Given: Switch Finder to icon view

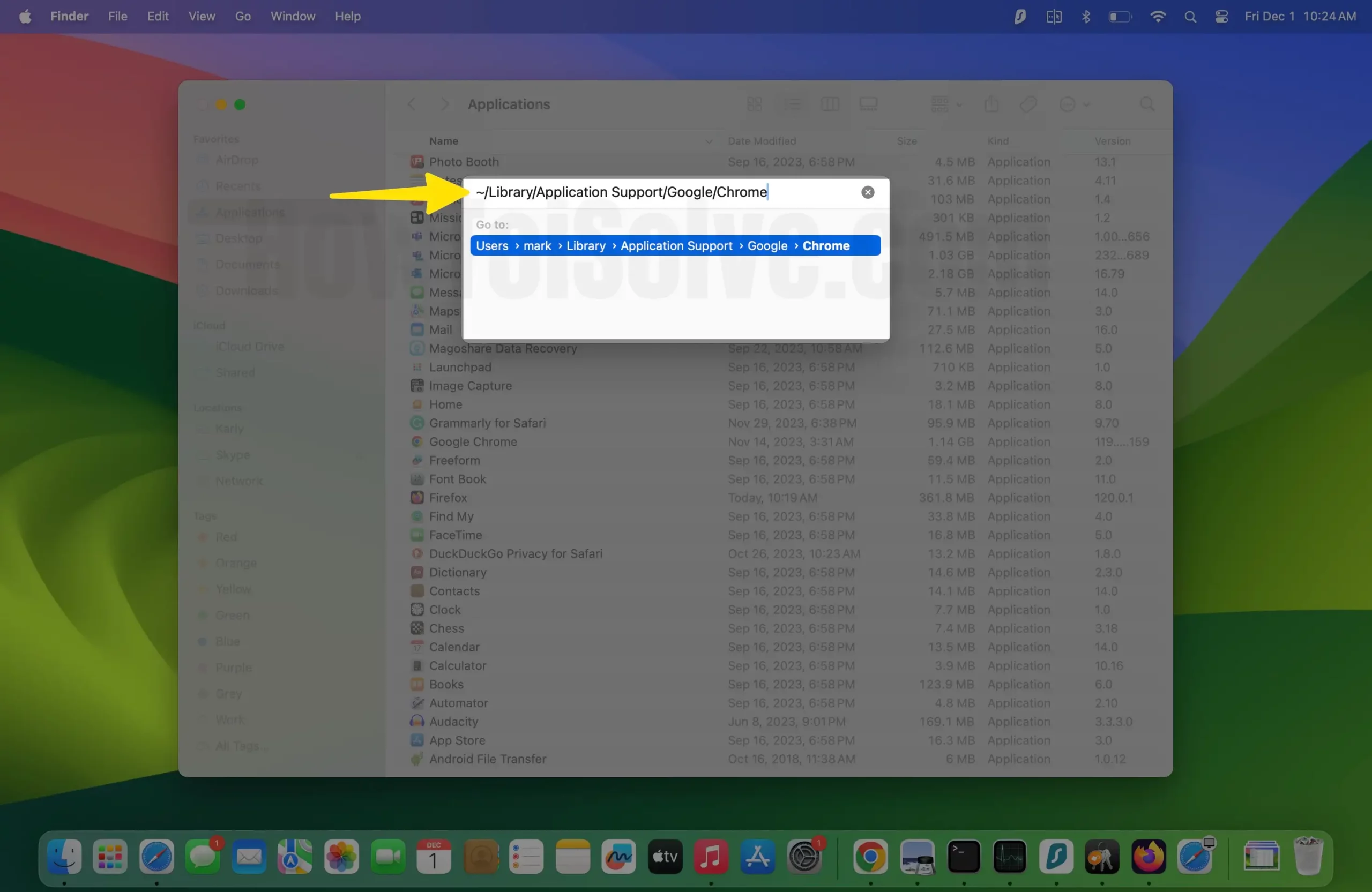Looking at the screenshot, I should [754, 104].
